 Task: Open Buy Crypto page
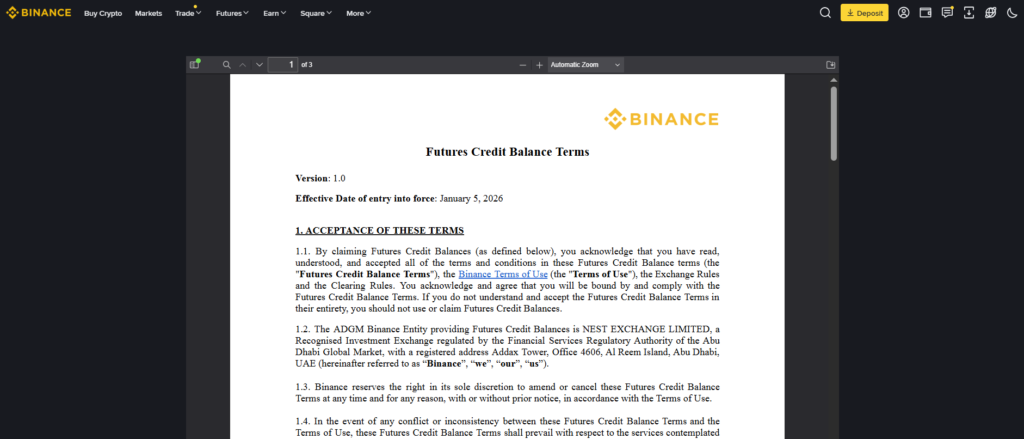click(x=103, y=13)
